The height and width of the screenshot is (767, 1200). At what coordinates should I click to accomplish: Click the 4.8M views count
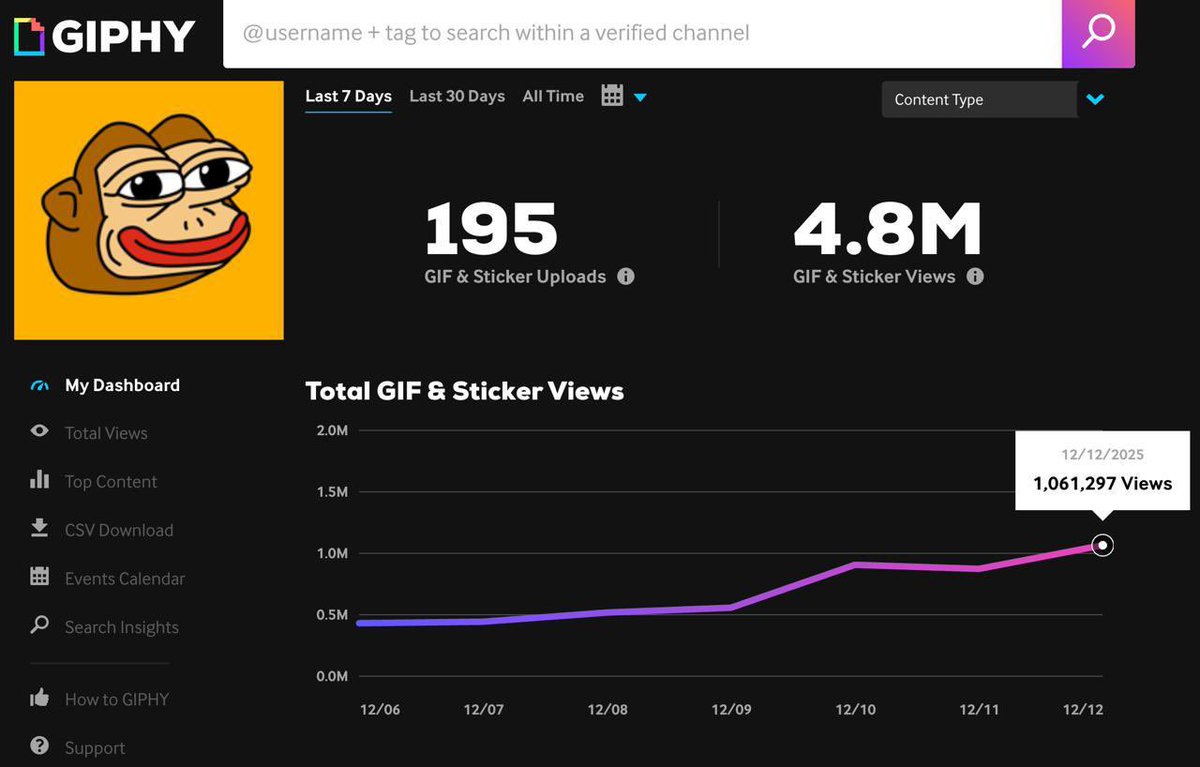tap(888, 229)
